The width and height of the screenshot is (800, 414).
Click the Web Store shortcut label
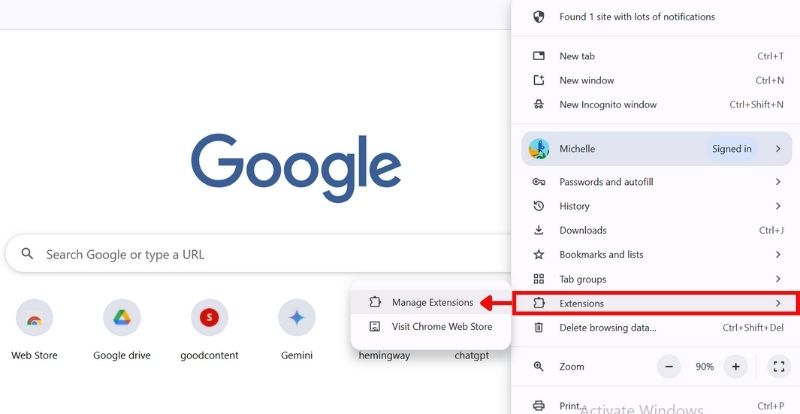(34, 355)
